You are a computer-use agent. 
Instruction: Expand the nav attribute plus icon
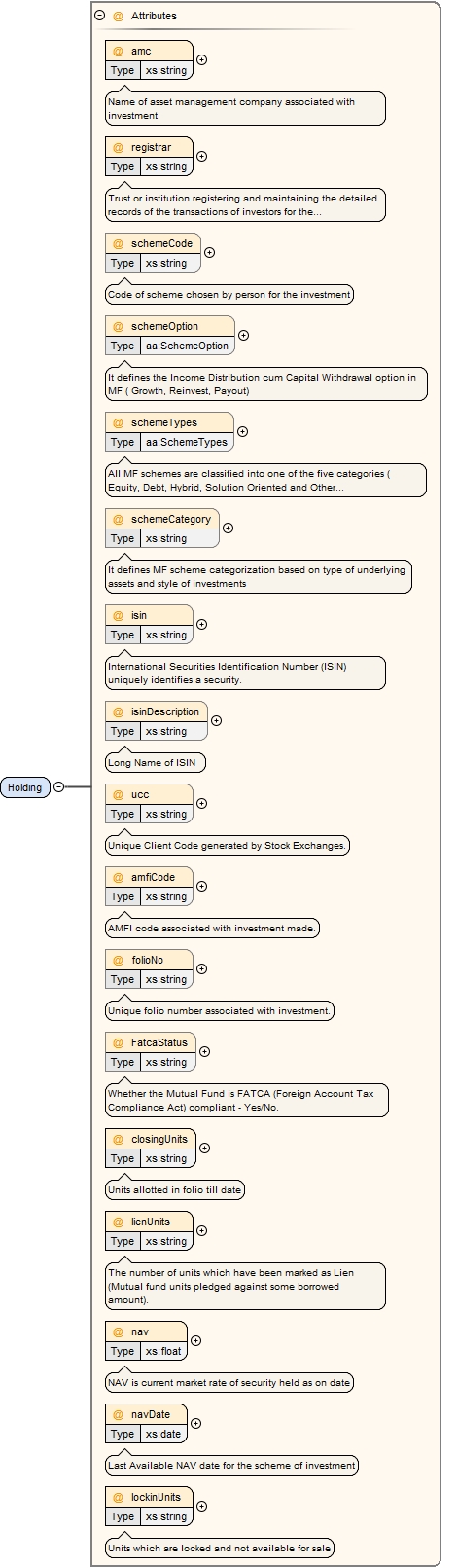click(x=195, y=1340)
